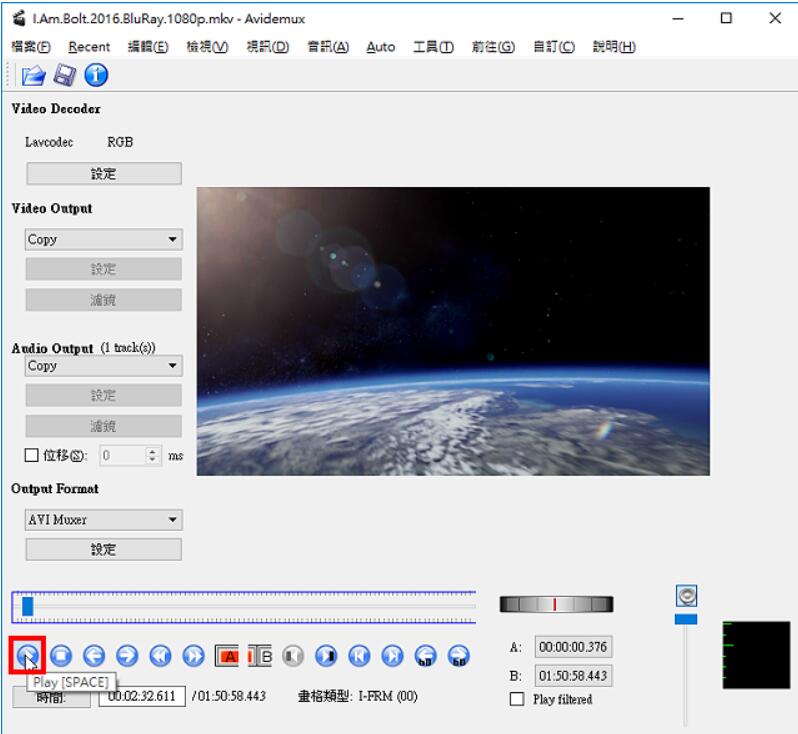Click marker A time 00:00:00.376

tap(573, 647)
